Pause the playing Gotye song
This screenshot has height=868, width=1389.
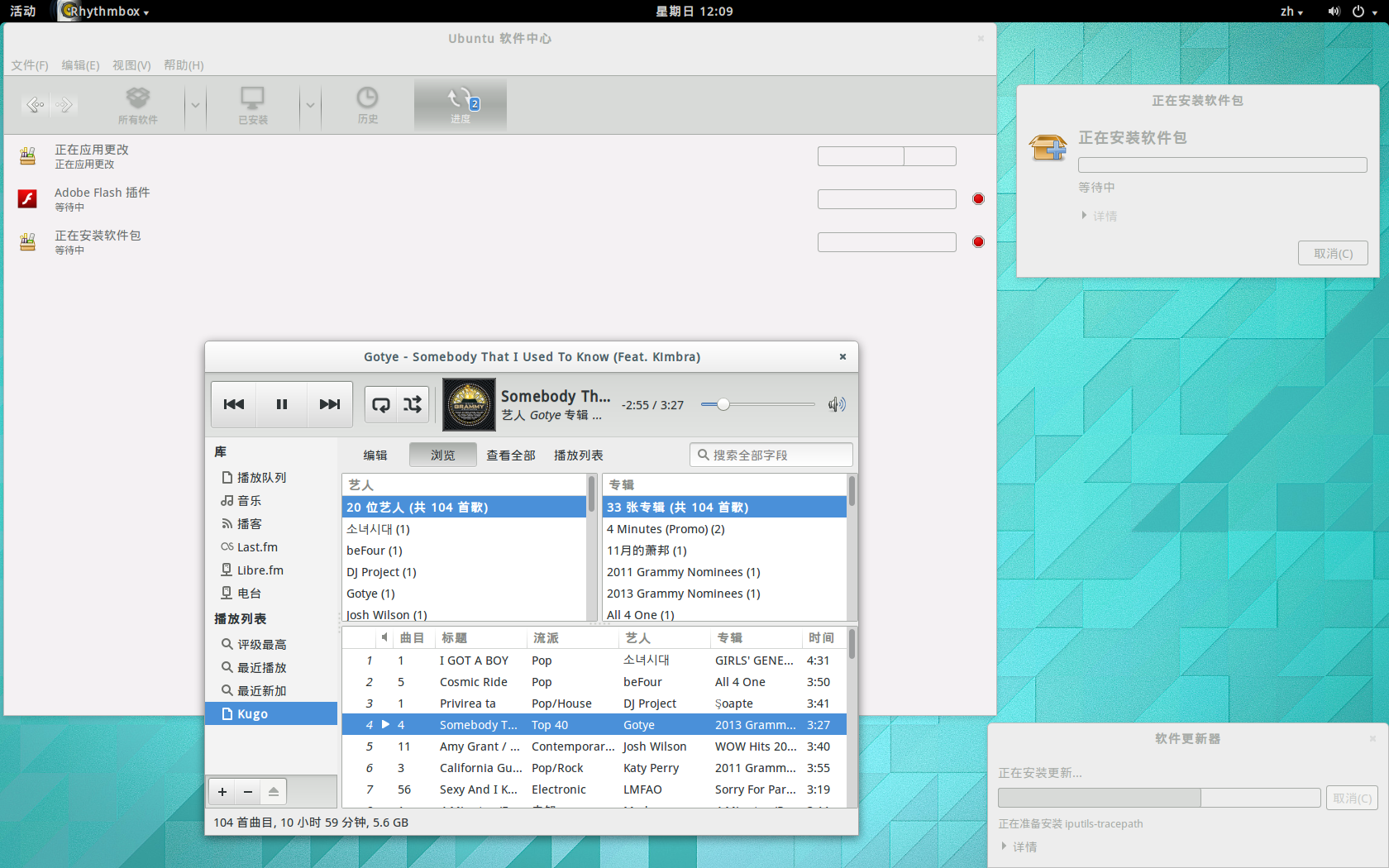click(x=282, y=404)
